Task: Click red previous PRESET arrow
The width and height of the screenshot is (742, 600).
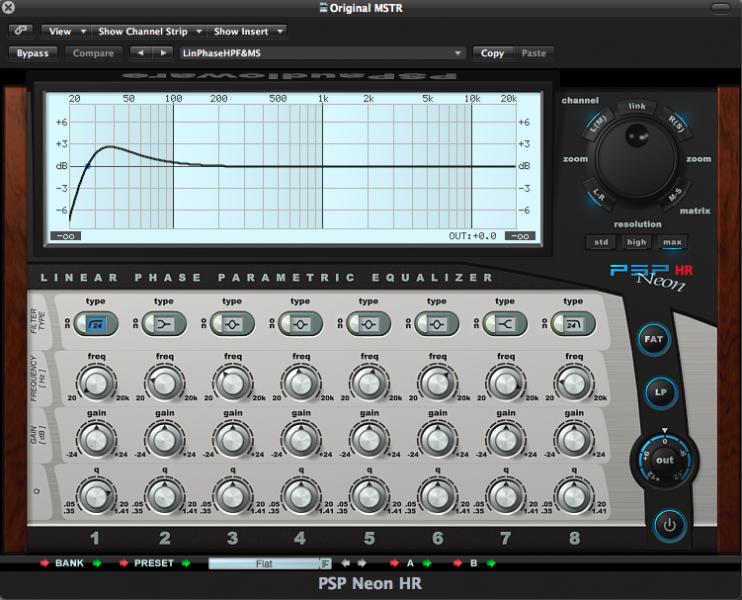Action: click(x=124, y=563)
